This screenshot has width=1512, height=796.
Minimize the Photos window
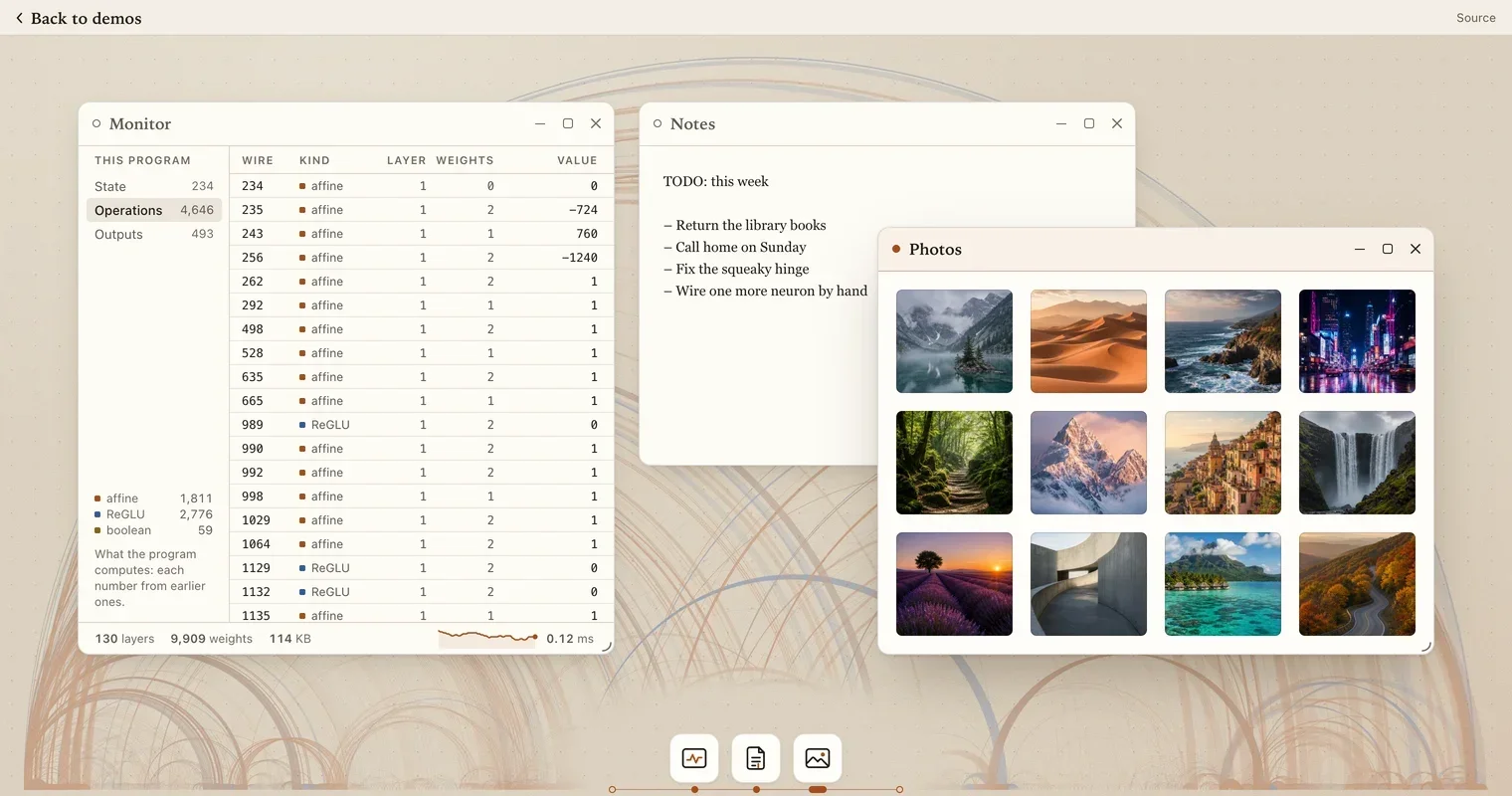pyautogui.click(x=1360, y=249)
